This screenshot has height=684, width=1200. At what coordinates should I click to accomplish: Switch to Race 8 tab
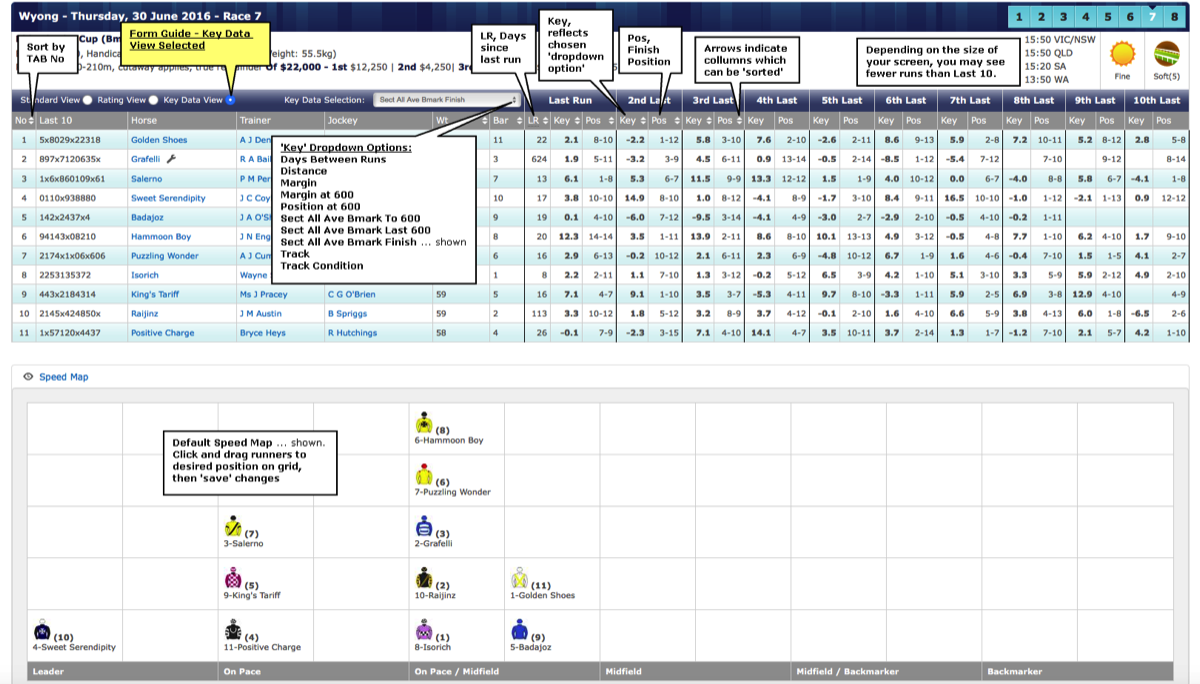click(x=1174, y=17)
